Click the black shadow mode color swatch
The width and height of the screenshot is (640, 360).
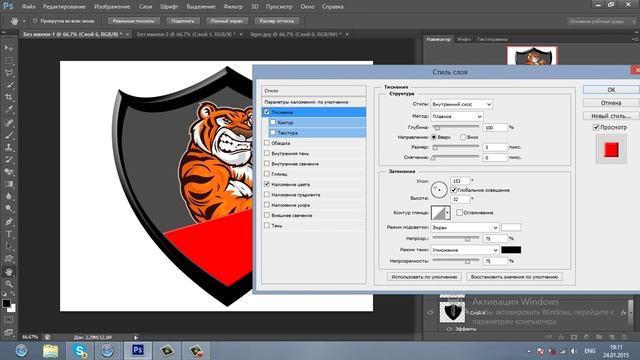(x=511, y=250)
